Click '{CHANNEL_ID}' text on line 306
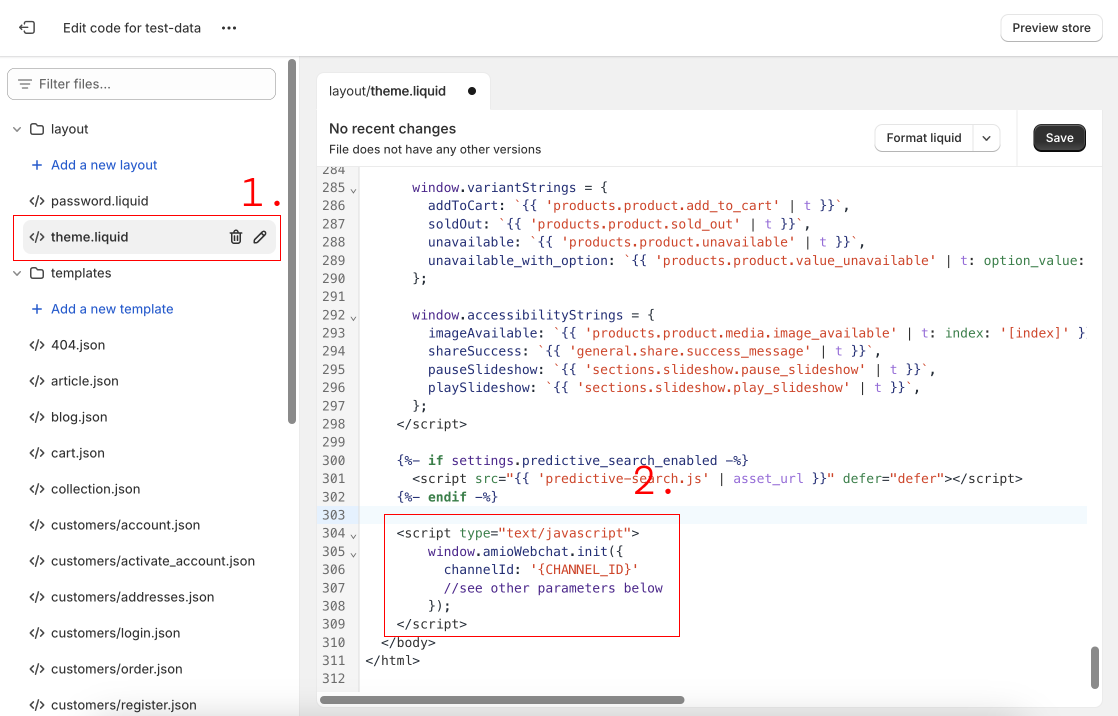Viewport: 1118px width, 716px height. coord(585,570)
